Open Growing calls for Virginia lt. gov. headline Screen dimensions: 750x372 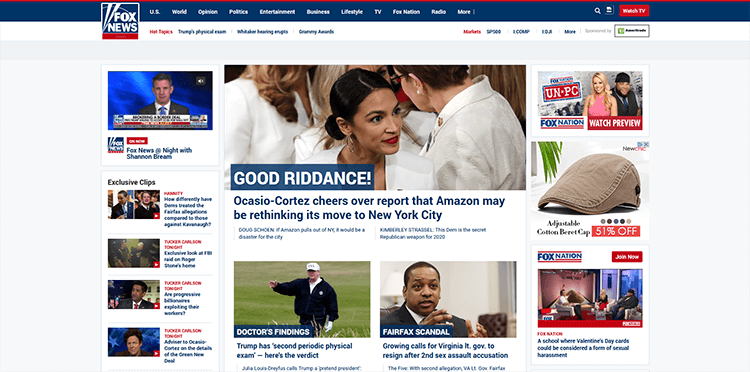(x=445, y=350)
